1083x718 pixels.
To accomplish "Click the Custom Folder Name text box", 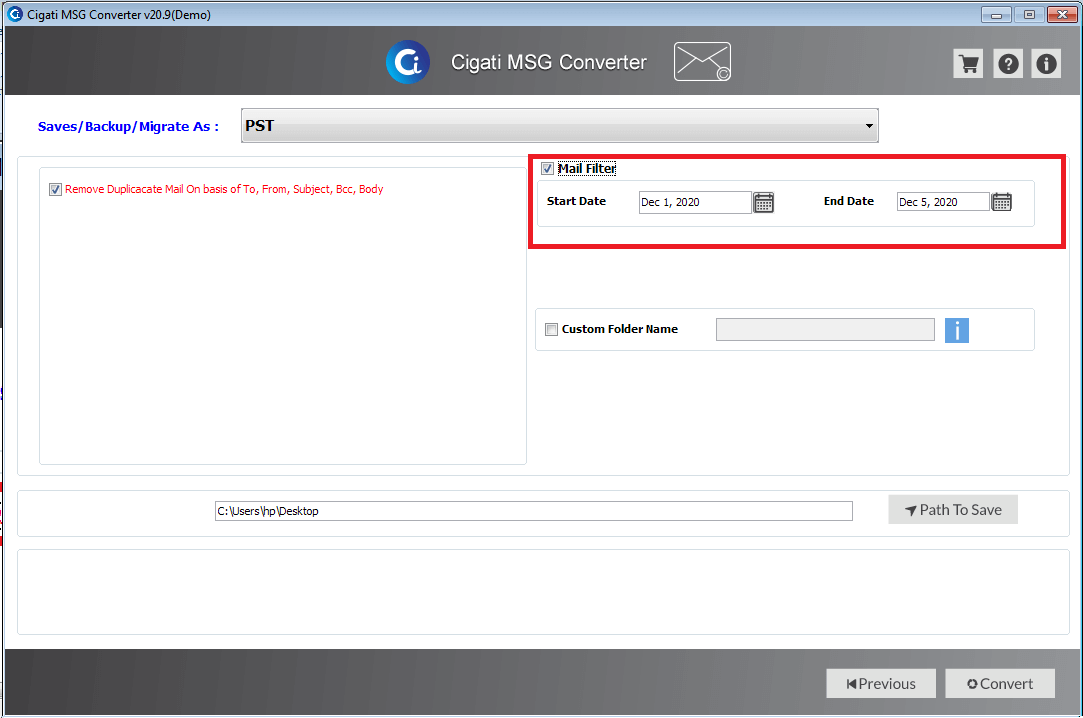I will click(825, 329).
